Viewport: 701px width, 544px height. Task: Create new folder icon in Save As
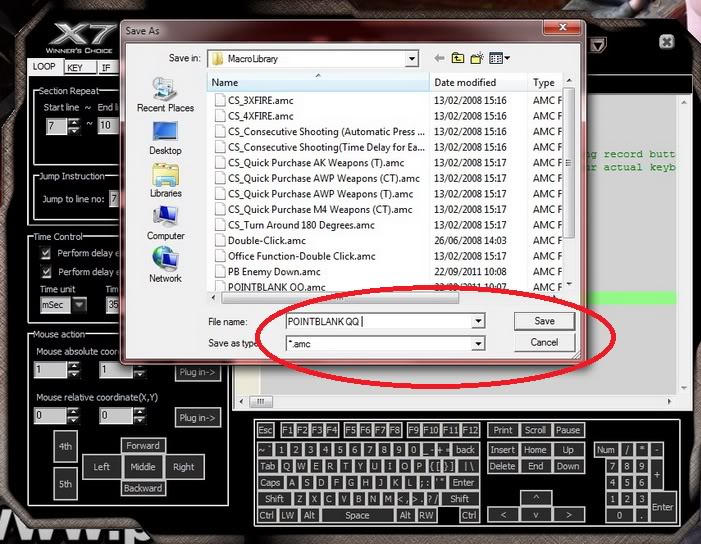(x=477, y=58)
